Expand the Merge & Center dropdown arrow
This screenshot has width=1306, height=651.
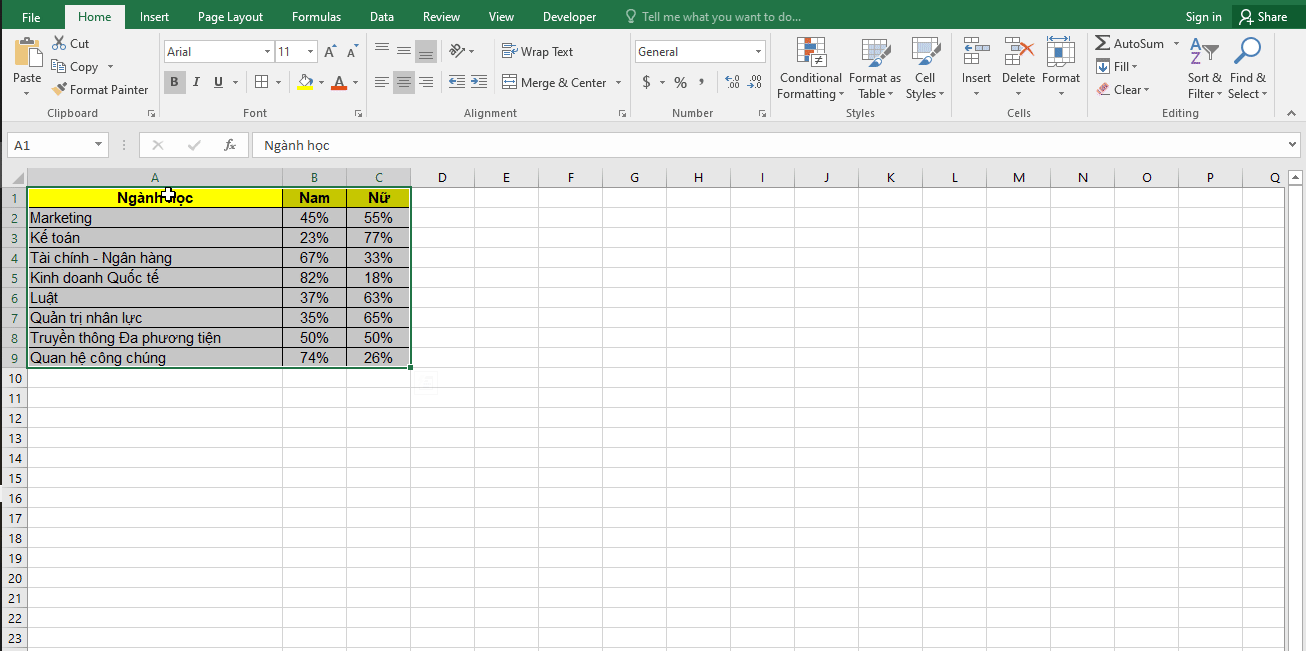pyautogui.click(x=618, y=83)
